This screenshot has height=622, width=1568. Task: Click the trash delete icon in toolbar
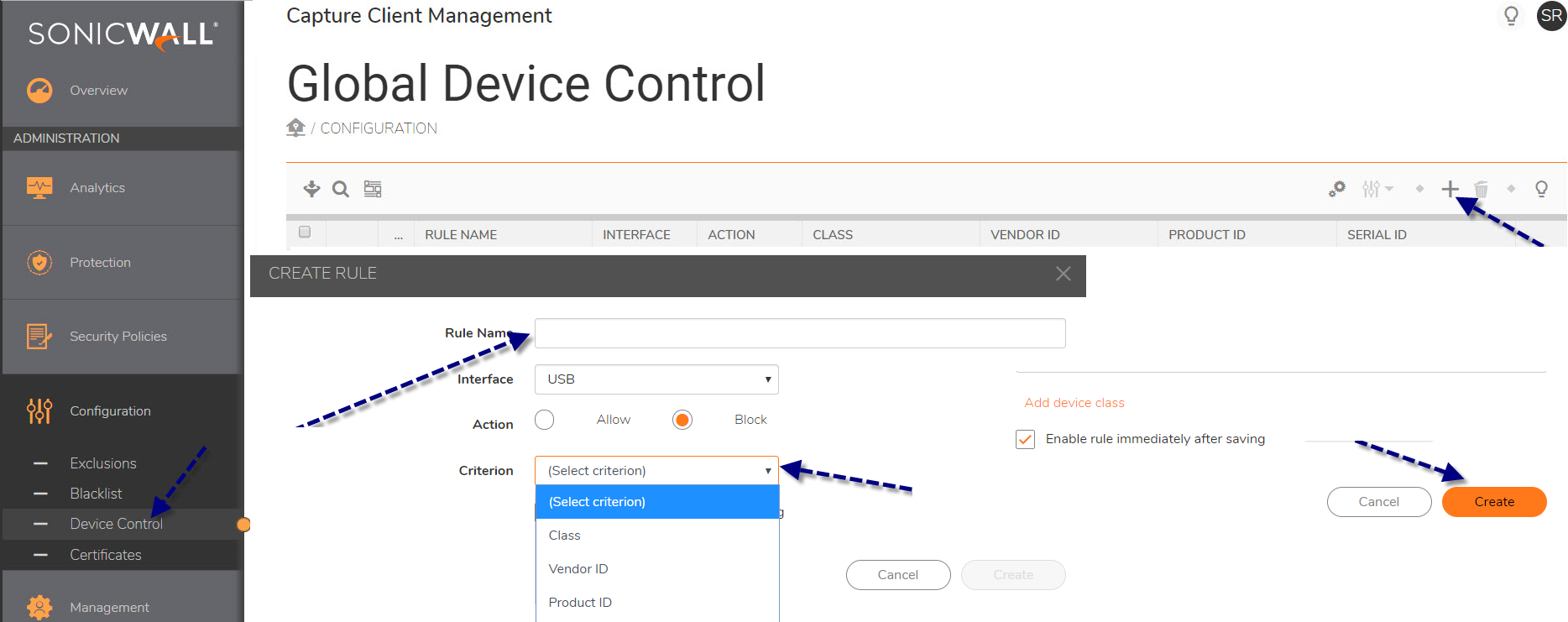coord(1481,190)
